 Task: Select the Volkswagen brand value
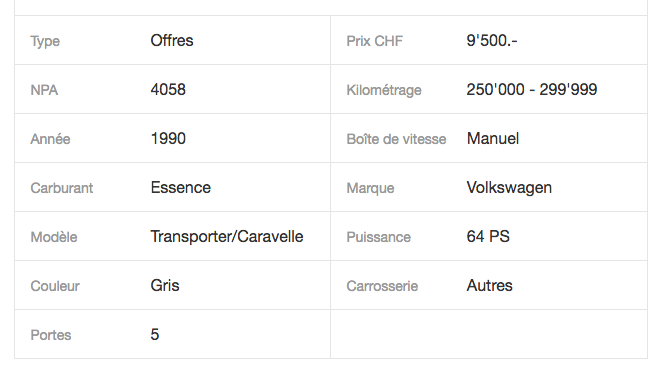click(509, 188)
